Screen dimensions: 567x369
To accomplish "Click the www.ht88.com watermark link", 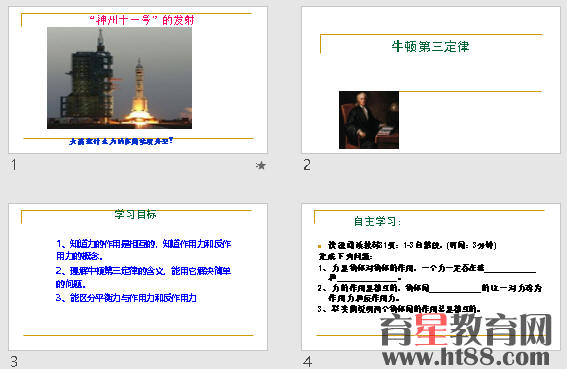I will click(466, 357).
